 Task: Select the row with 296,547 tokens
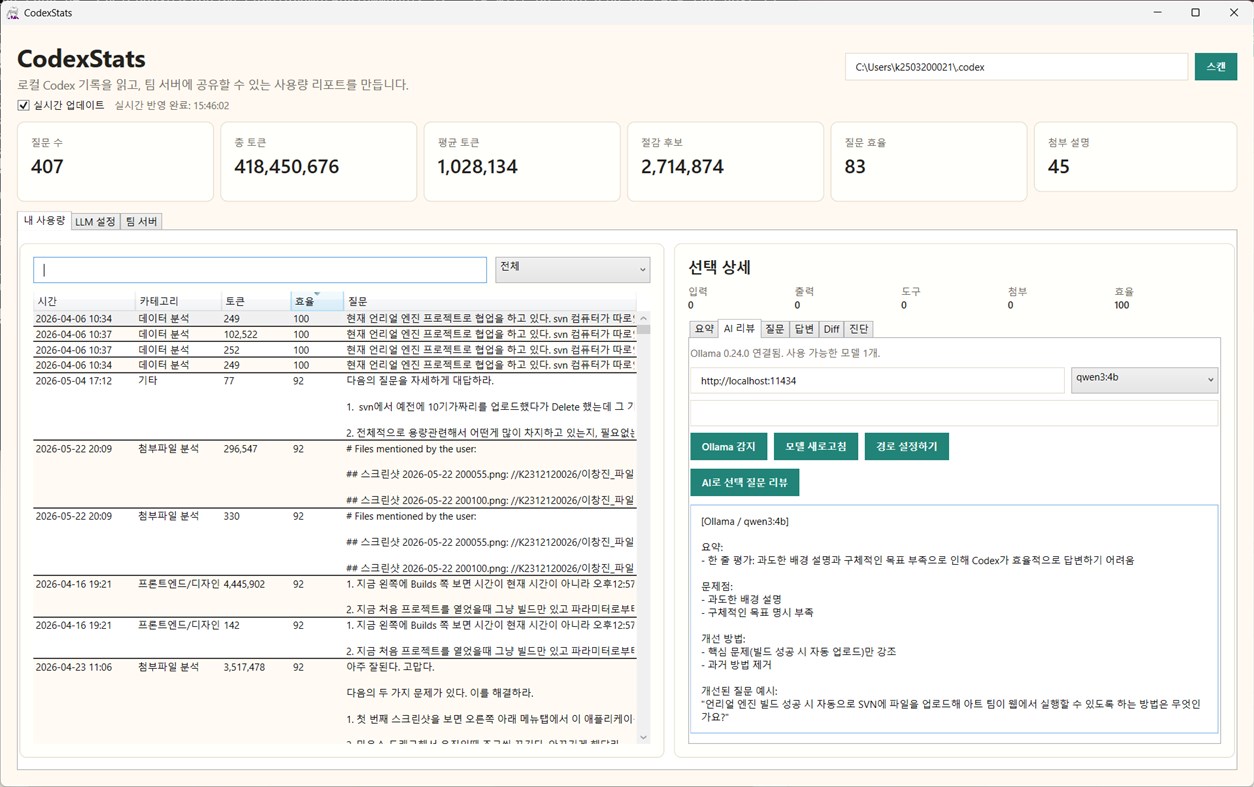334,474
